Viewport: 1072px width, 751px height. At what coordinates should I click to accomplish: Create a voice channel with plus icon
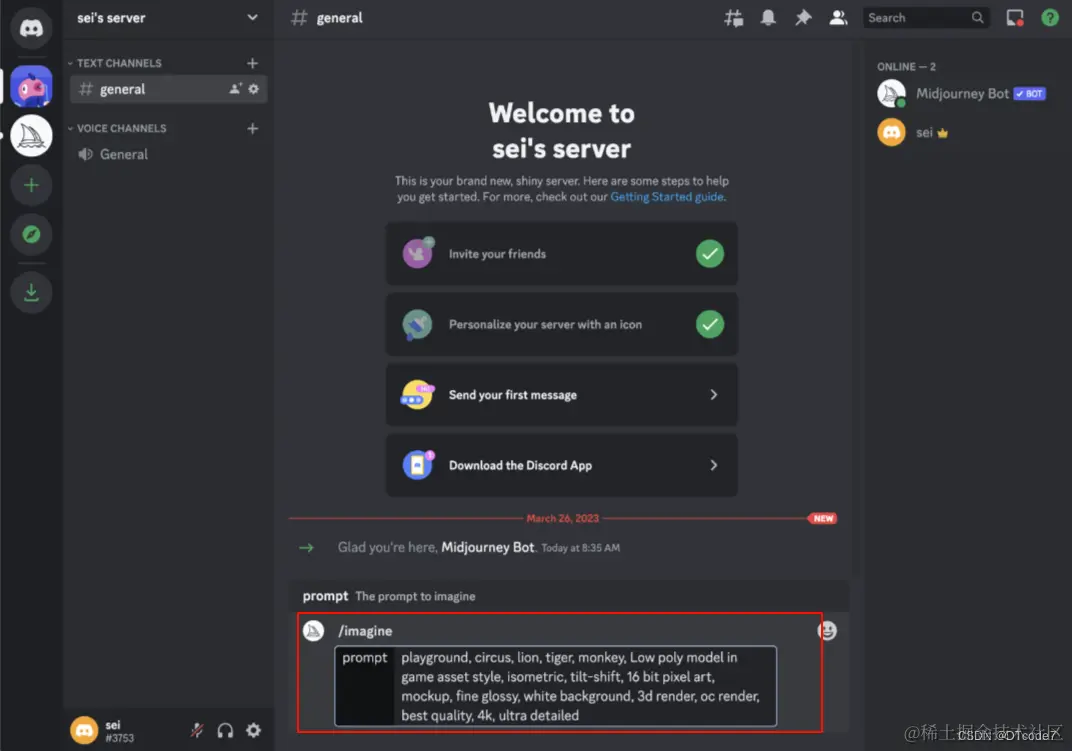point(252,129)
